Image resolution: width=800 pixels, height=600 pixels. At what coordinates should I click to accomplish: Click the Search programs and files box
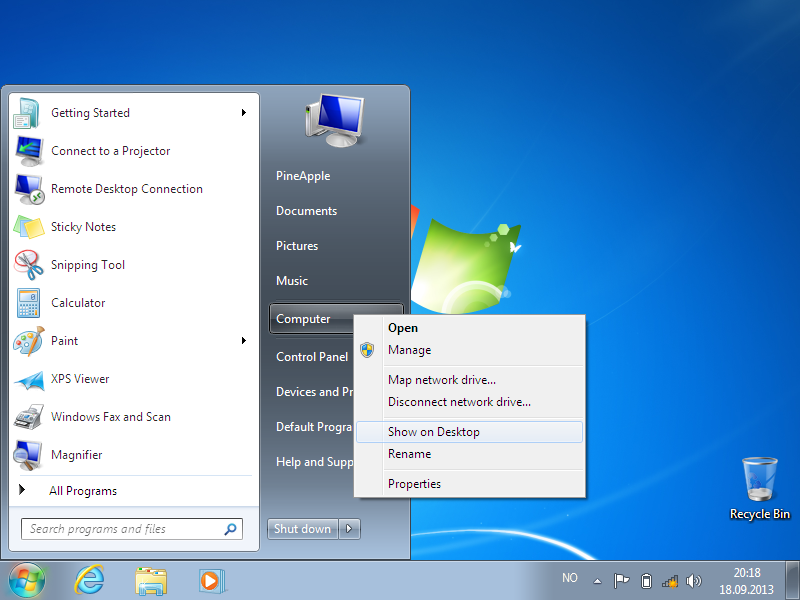point(132,529)
